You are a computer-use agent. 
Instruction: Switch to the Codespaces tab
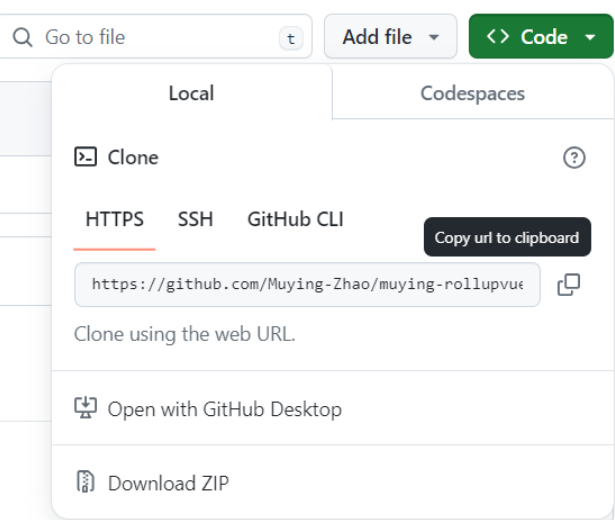pyautogui.click(x=472, y=93)
